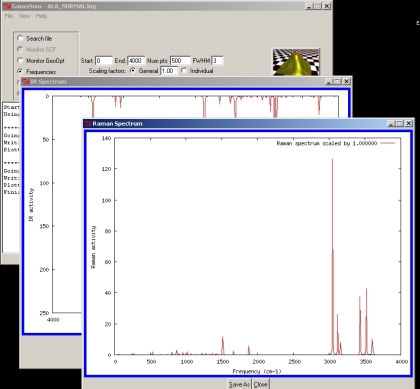Click the Raman spectrum legend text
The image size is (420, 389).
327,143
